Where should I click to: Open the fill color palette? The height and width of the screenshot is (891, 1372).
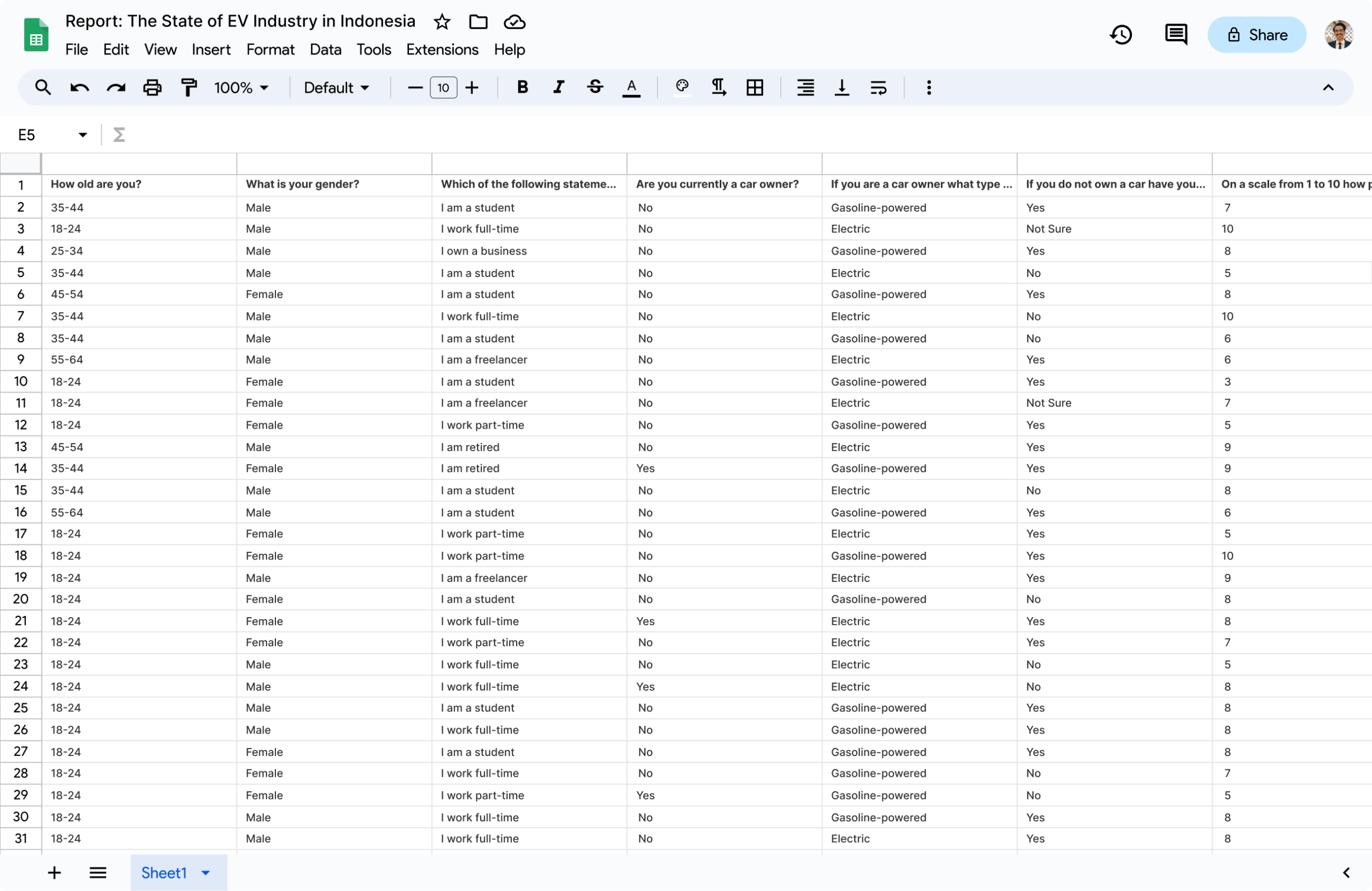pyautogui.click(x=682, y=88)
